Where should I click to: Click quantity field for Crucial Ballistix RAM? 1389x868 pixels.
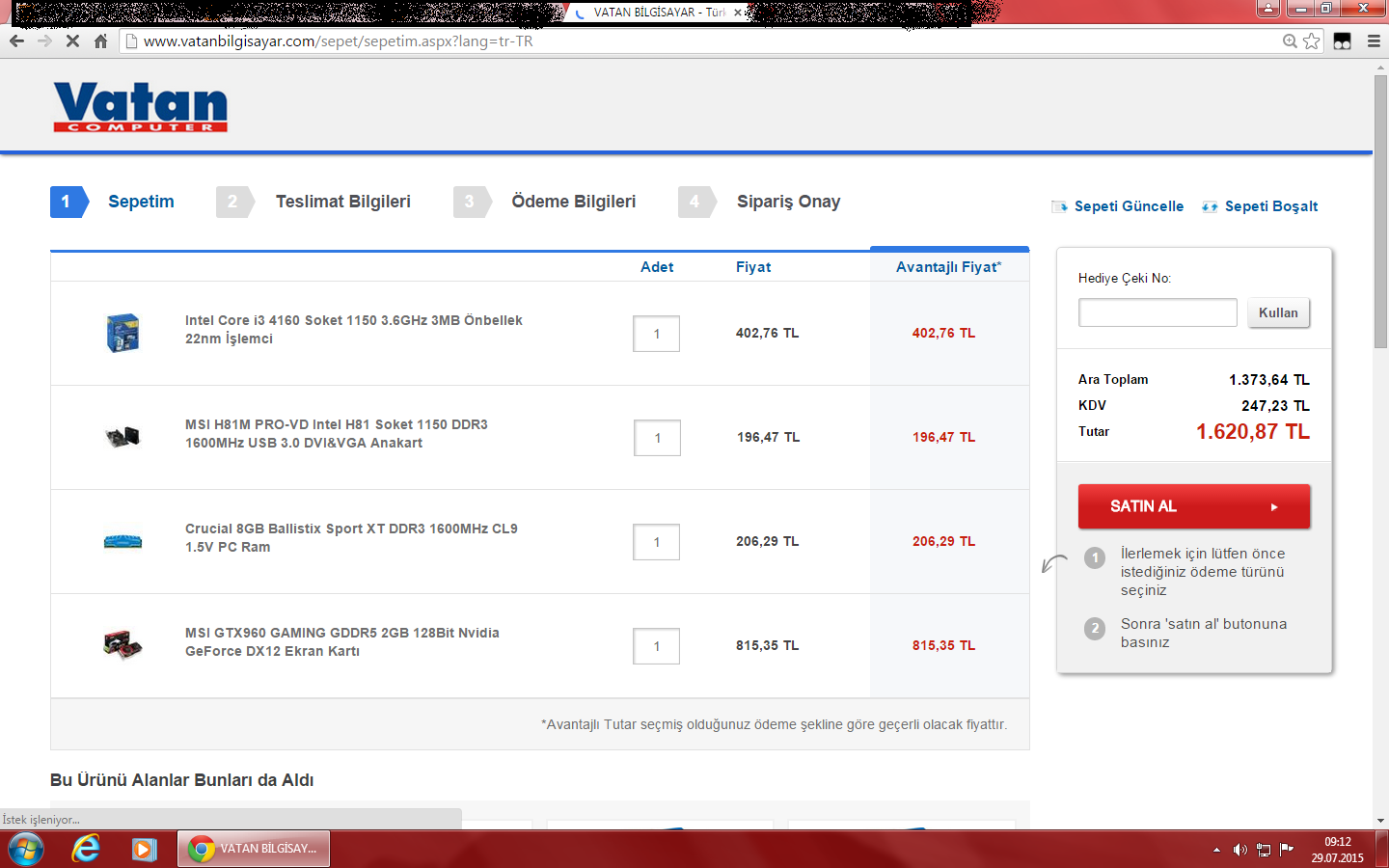pos(657,542)
